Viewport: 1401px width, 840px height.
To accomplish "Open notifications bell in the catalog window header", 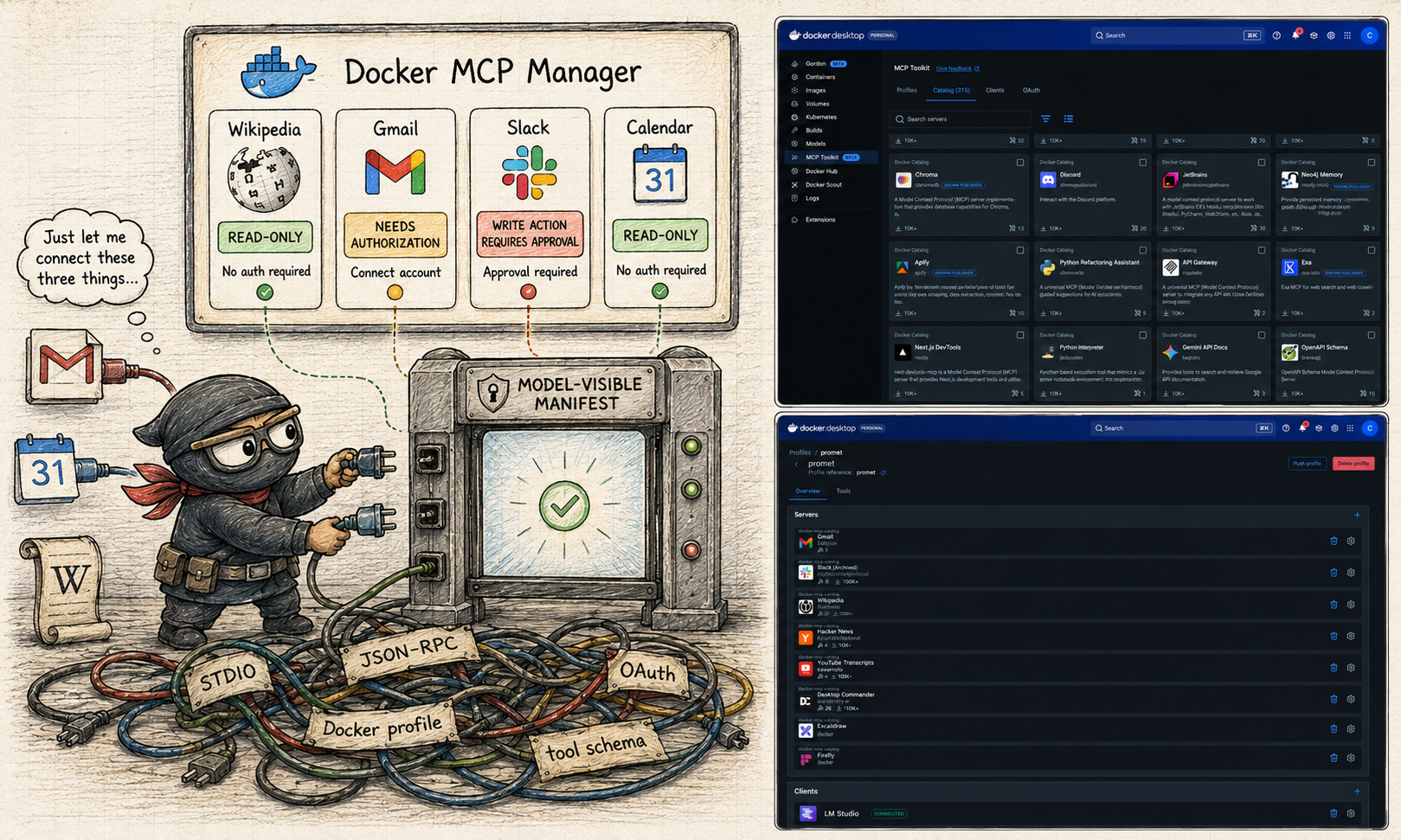I will point(1295,35).
